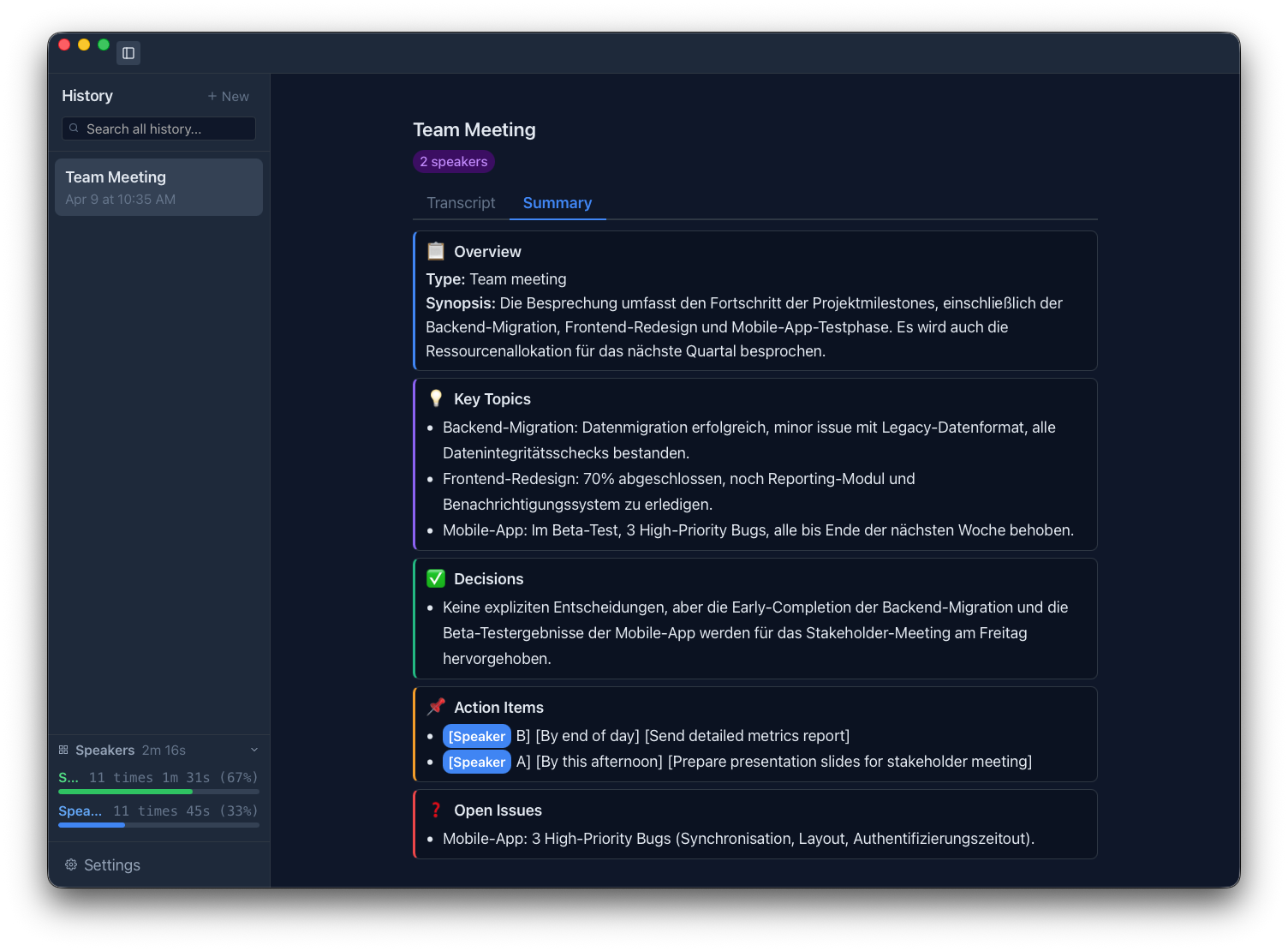The image size is (1288, 951).
Task: Click the Speakers grid icon
Action: [63, 750]
